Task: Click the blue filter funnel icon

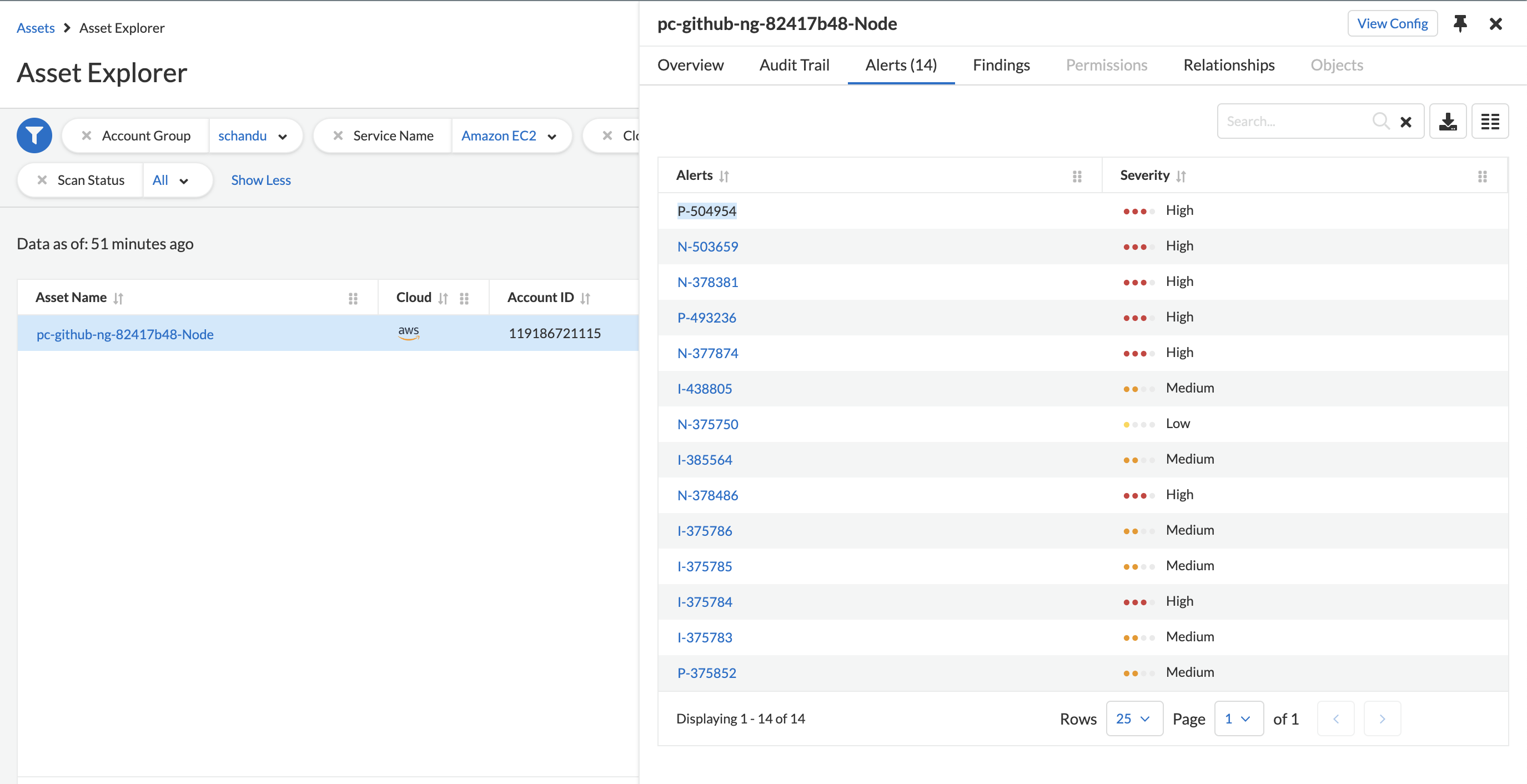Action: tap(34, 135)
